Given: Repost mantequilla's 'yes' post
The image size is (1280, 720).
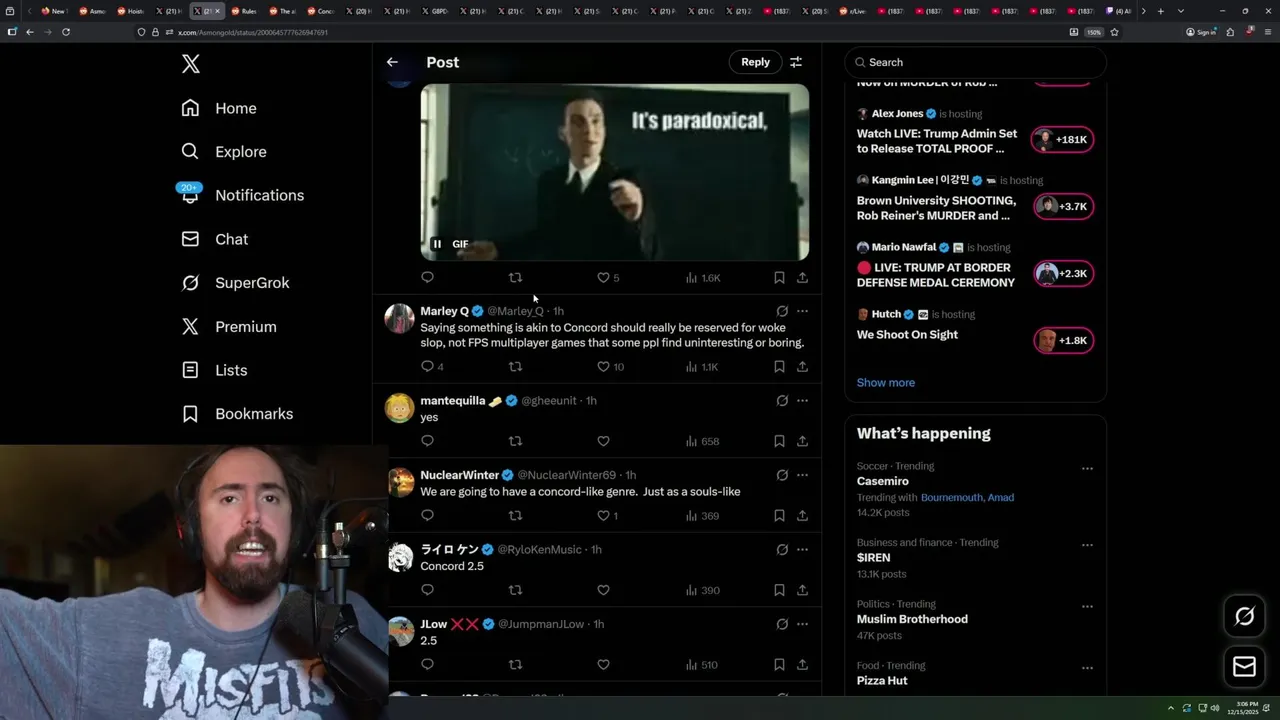Looking at the screenshot, I should tap(516, 441).
